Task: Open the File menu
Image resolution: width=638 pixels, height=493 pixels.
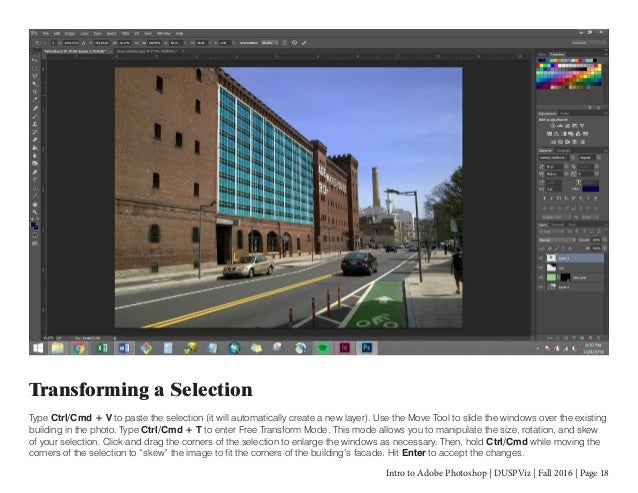Action: pyautogui.click(x=46, y=33)
